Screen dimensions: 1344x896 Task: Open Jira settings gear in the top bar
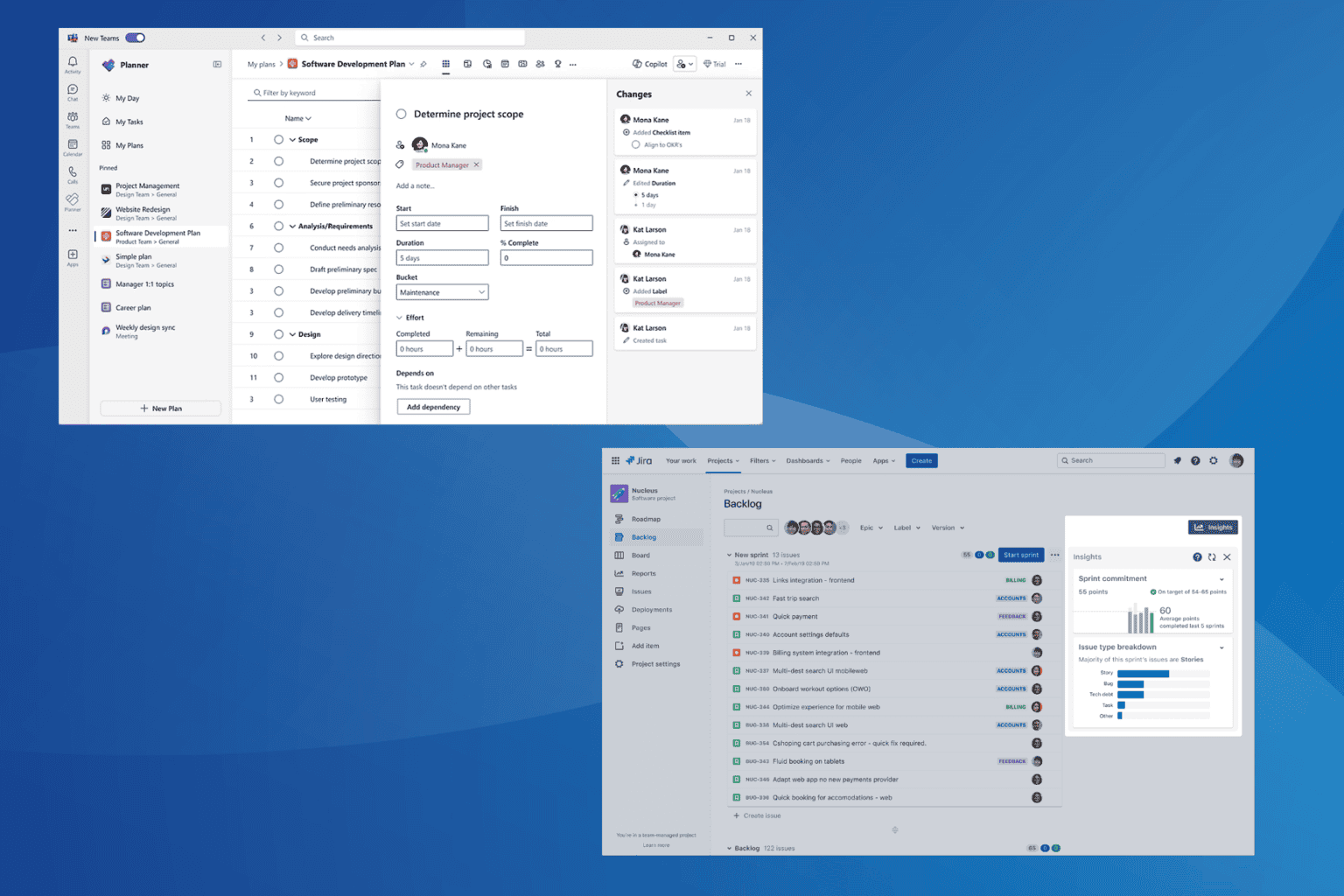(x=1214, y=460)
